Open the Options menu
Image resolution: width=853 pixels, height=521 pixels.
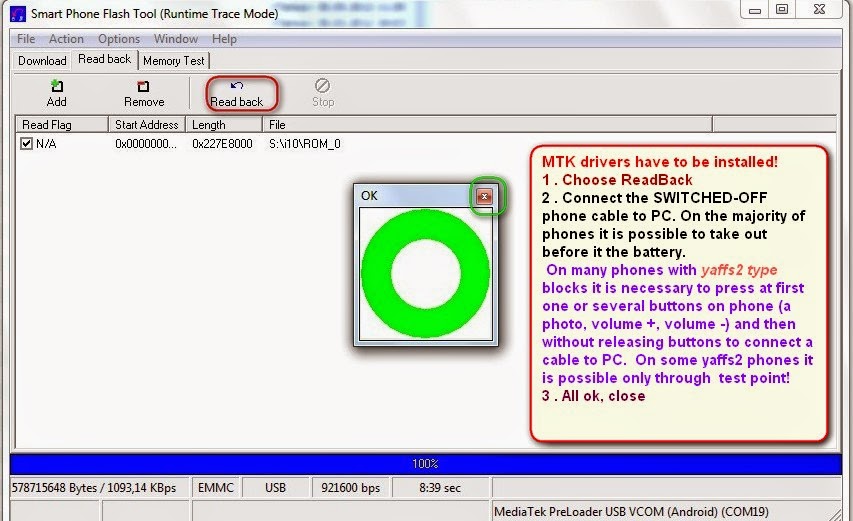pyautogui.click(x=119, y=39)
